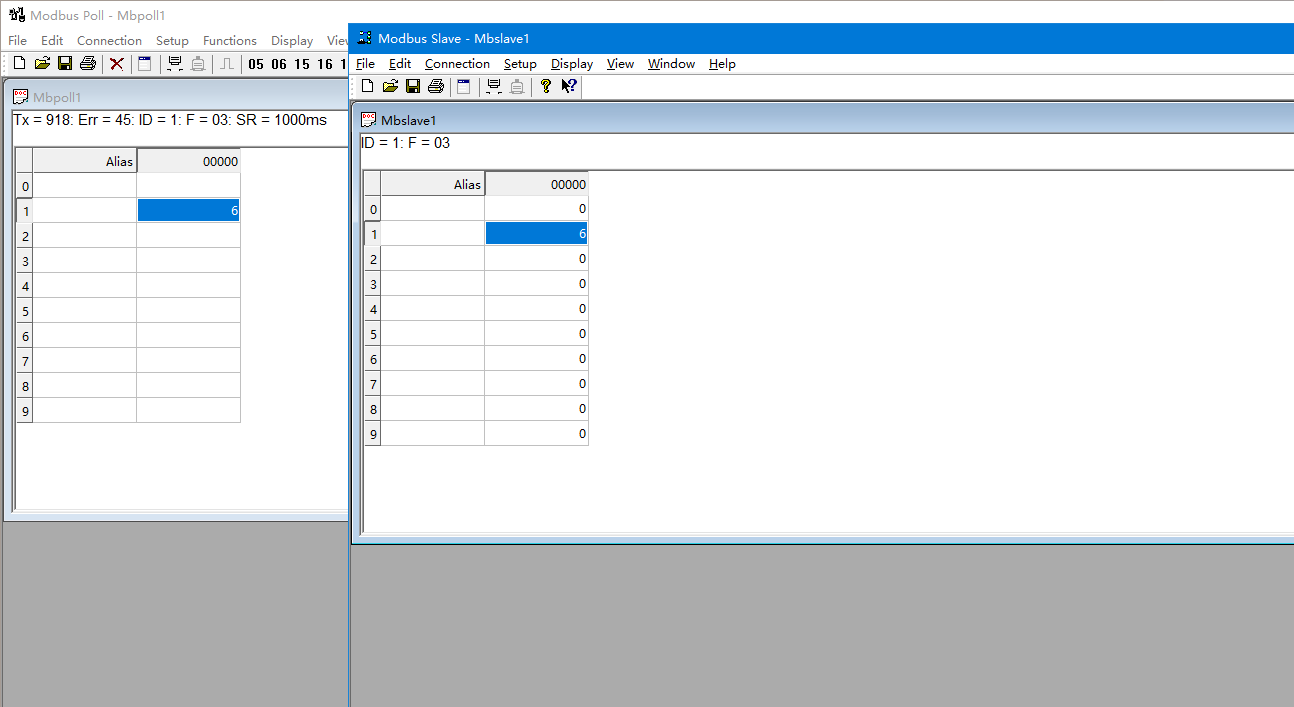Click Connect icon in Modbus Poll toolbar

[x=175, y=64]
